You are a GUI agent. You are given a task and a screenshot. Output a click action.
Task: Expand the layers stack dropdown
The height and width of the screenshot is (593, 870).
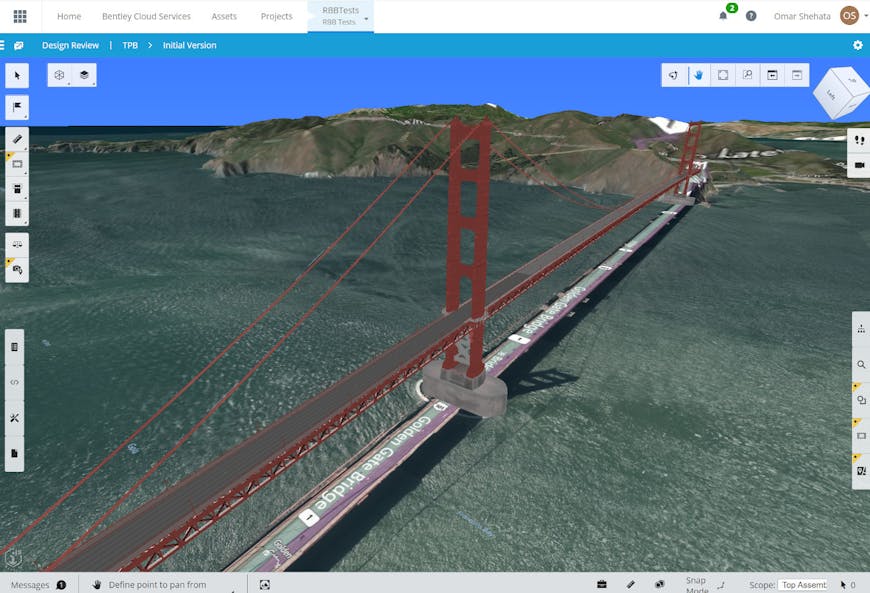[x=84, y=75]
